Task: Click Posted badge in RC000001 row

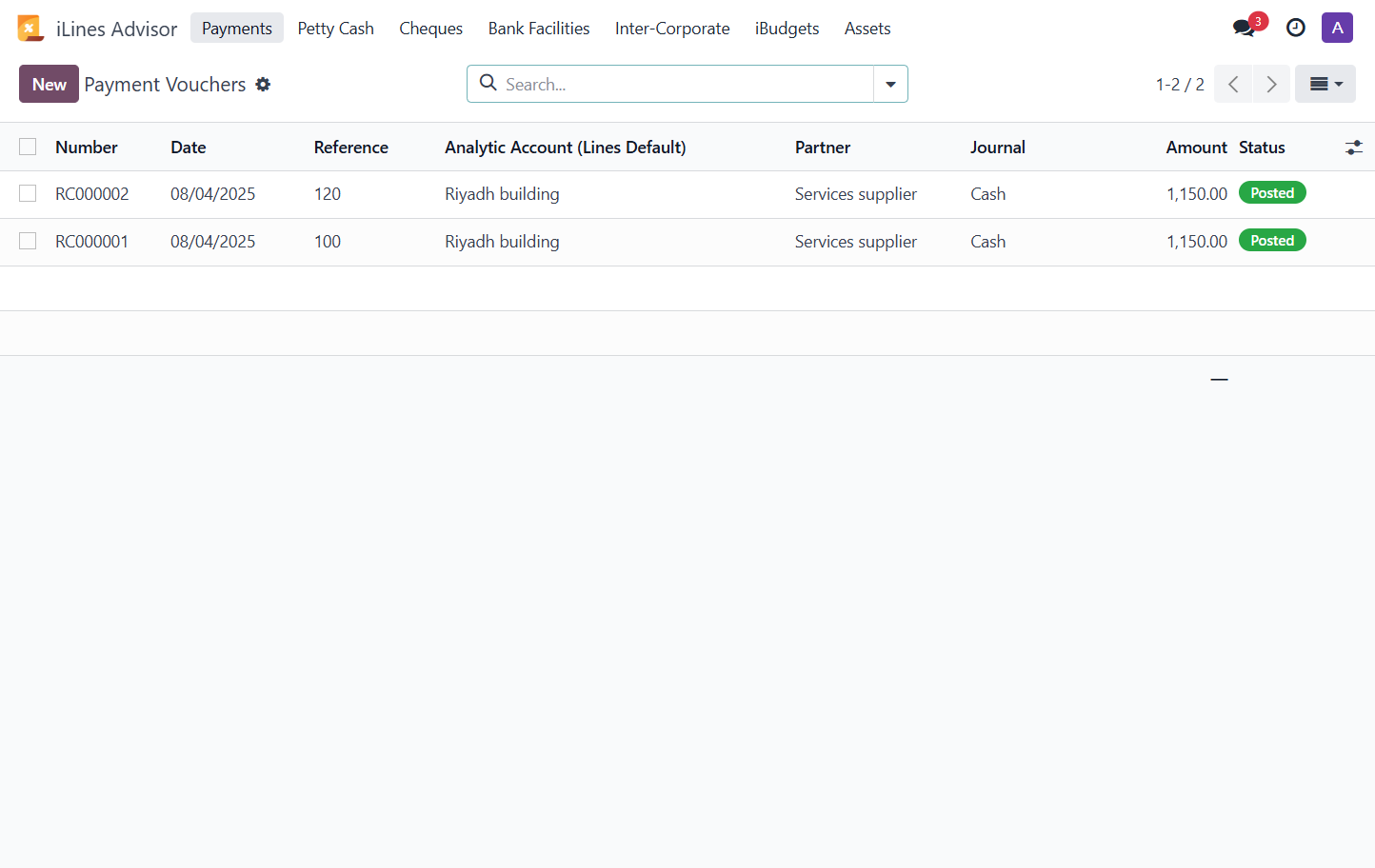Action: click(1272, 240)
